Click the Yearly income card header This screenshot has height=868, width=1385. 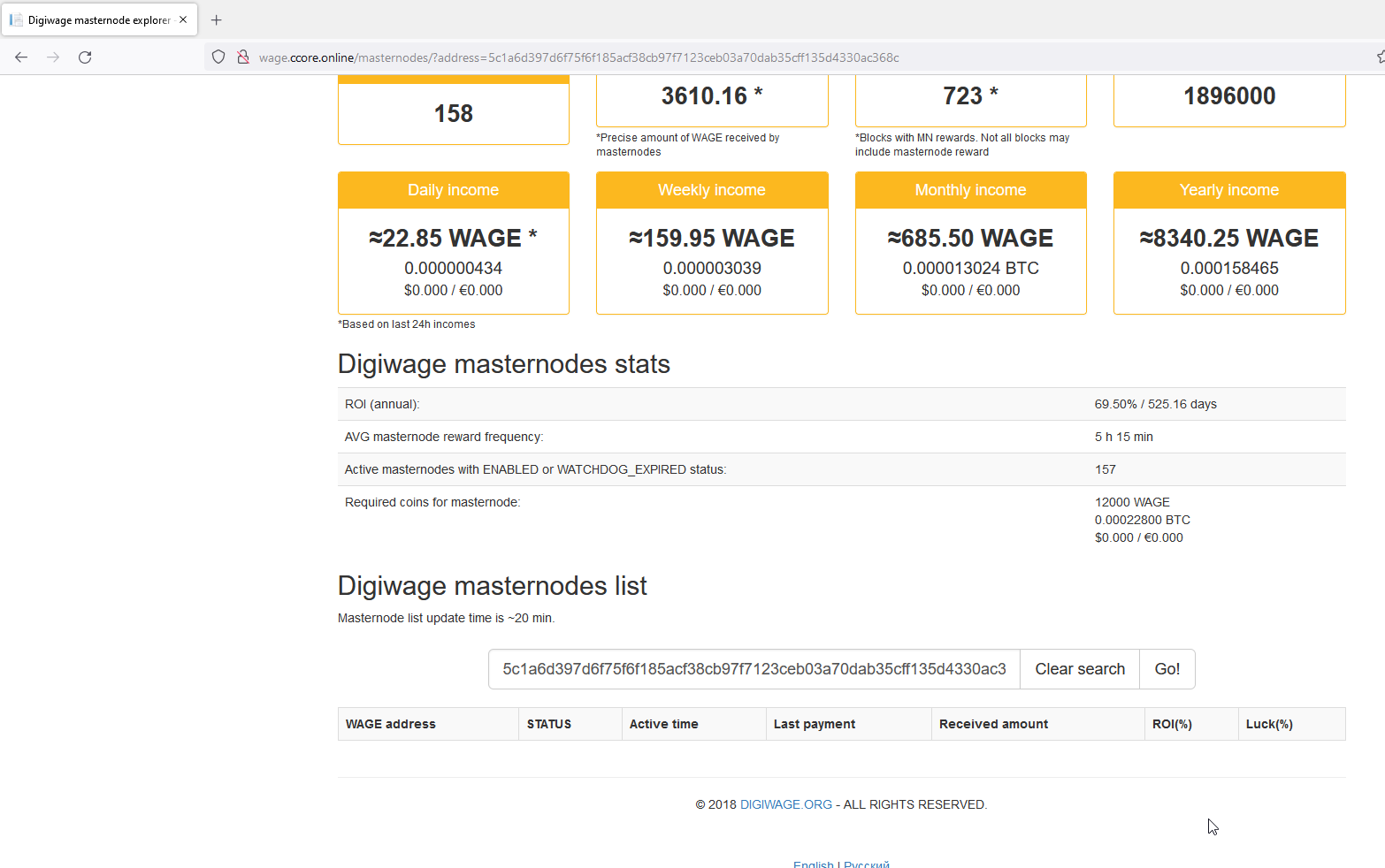click(x=1229, y=190)
